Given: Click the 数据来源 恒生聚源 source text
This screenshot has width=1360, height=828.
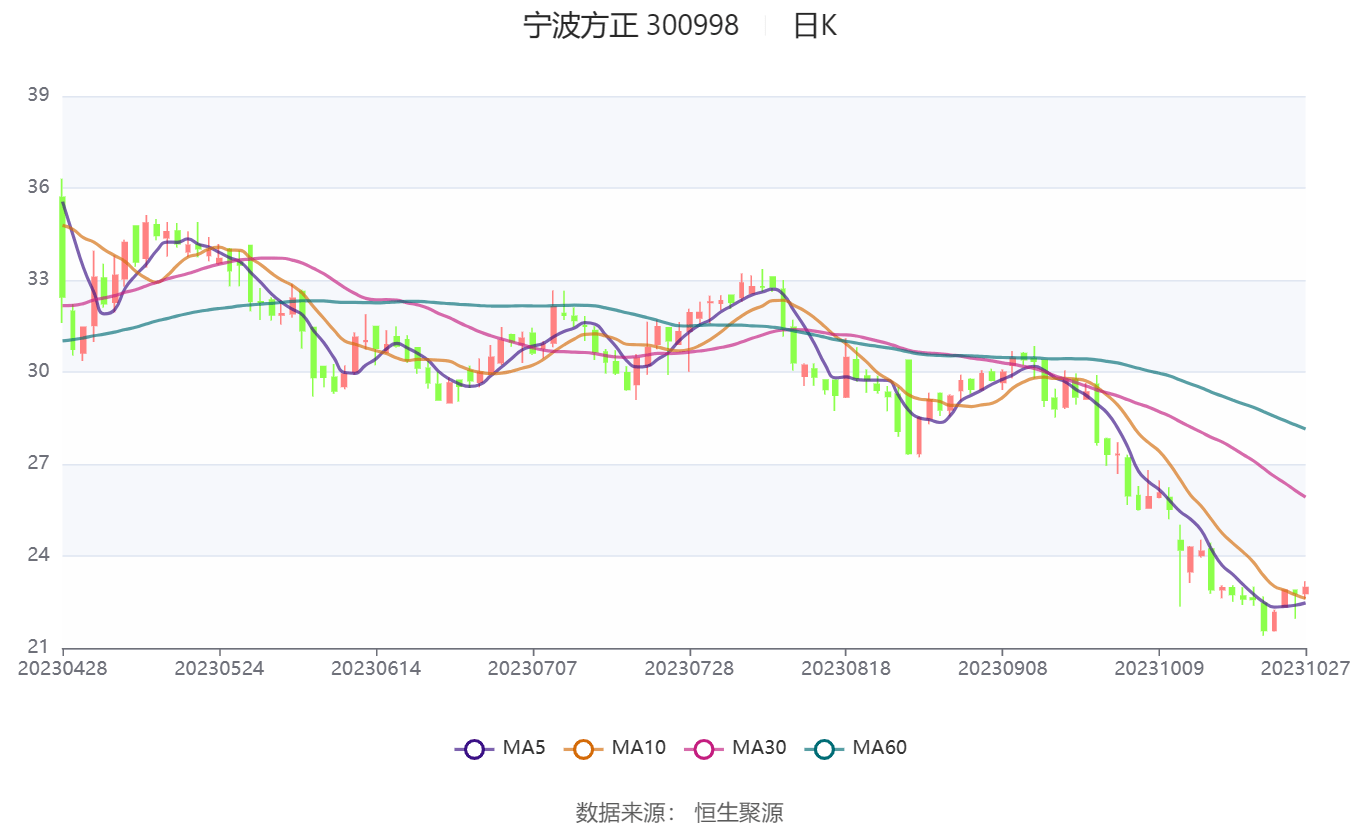Looking at the screenshot, I should 680,812.
